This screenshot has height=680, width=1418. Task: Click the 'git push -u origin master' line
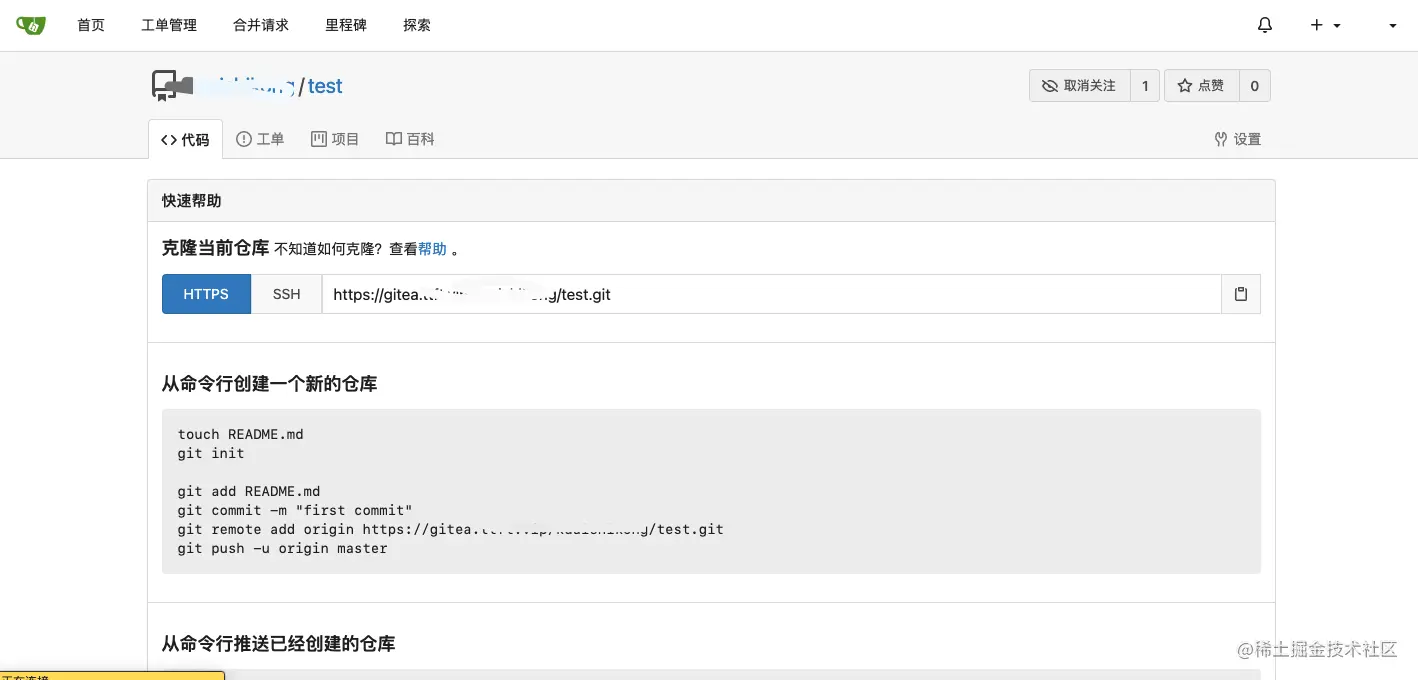point(283,548)
